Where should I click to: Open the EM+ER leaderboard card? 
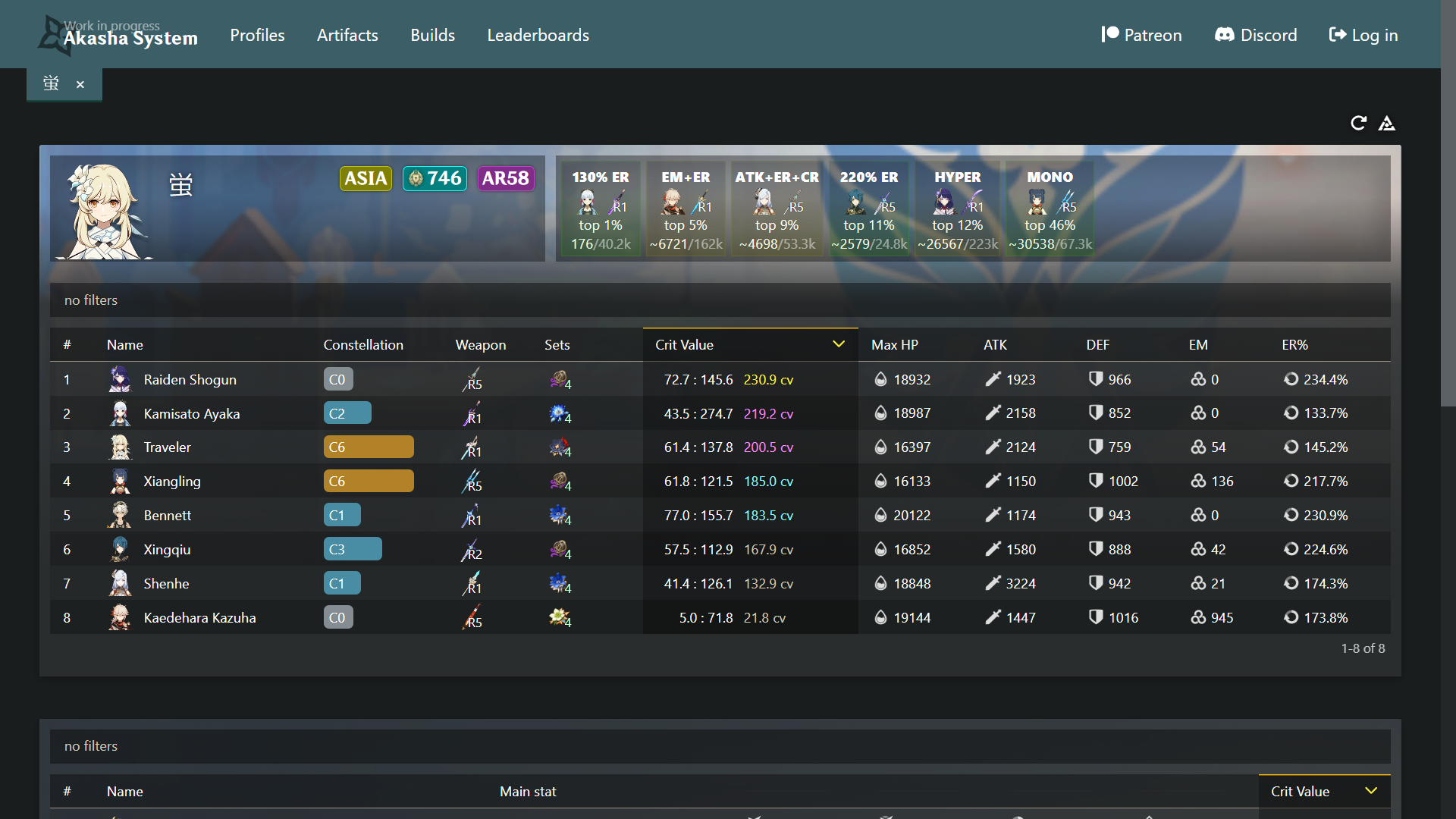[686, 209]
